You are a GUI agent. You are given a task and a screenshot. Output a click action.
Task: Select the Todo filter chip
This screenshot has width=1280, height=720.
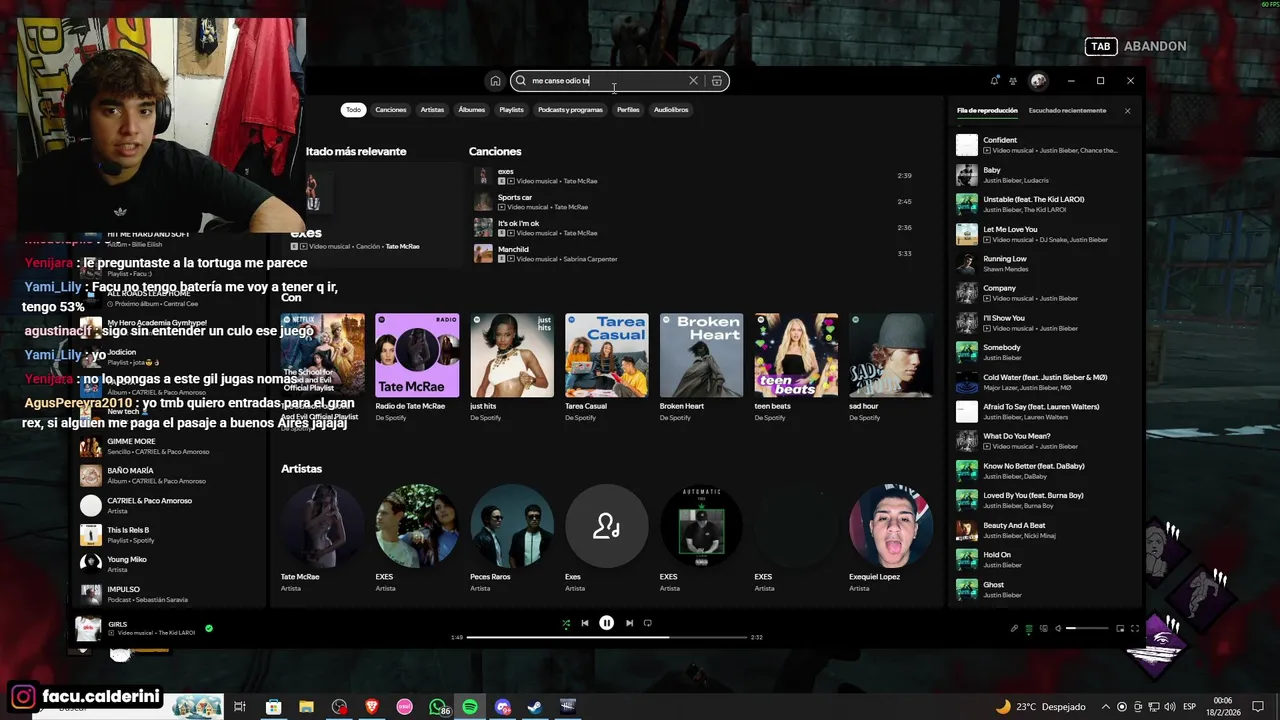pyautogui.click(x=353, y=110)
